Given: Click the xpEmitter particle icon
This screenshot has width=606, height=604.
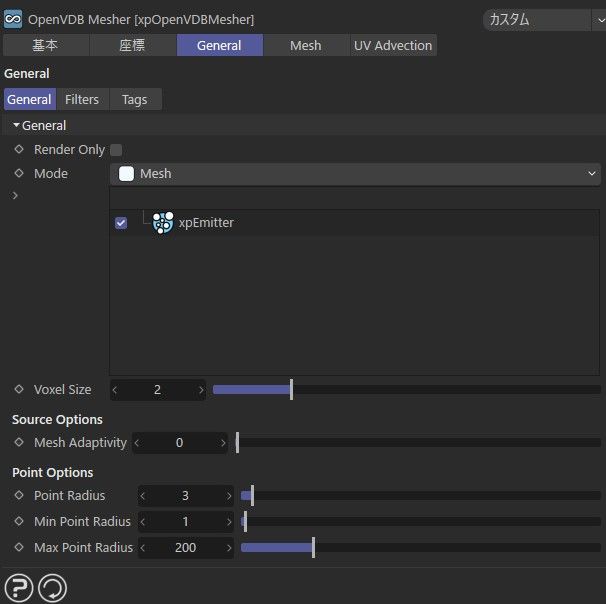Looking at the screenshot, I should point(163,223).
